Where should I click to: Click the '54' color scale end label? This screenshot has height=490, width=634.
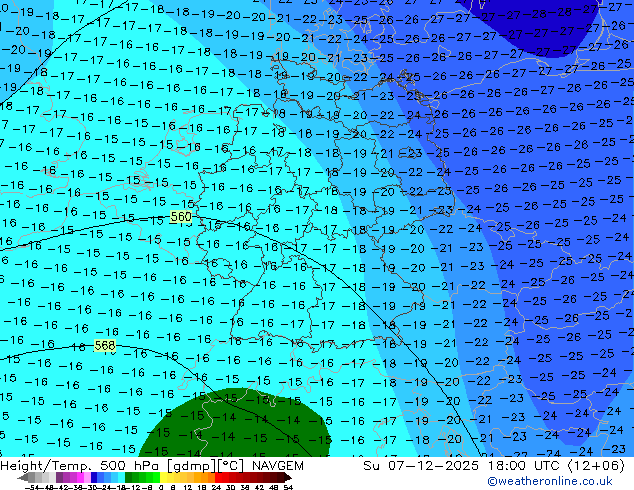pos(288,487)
